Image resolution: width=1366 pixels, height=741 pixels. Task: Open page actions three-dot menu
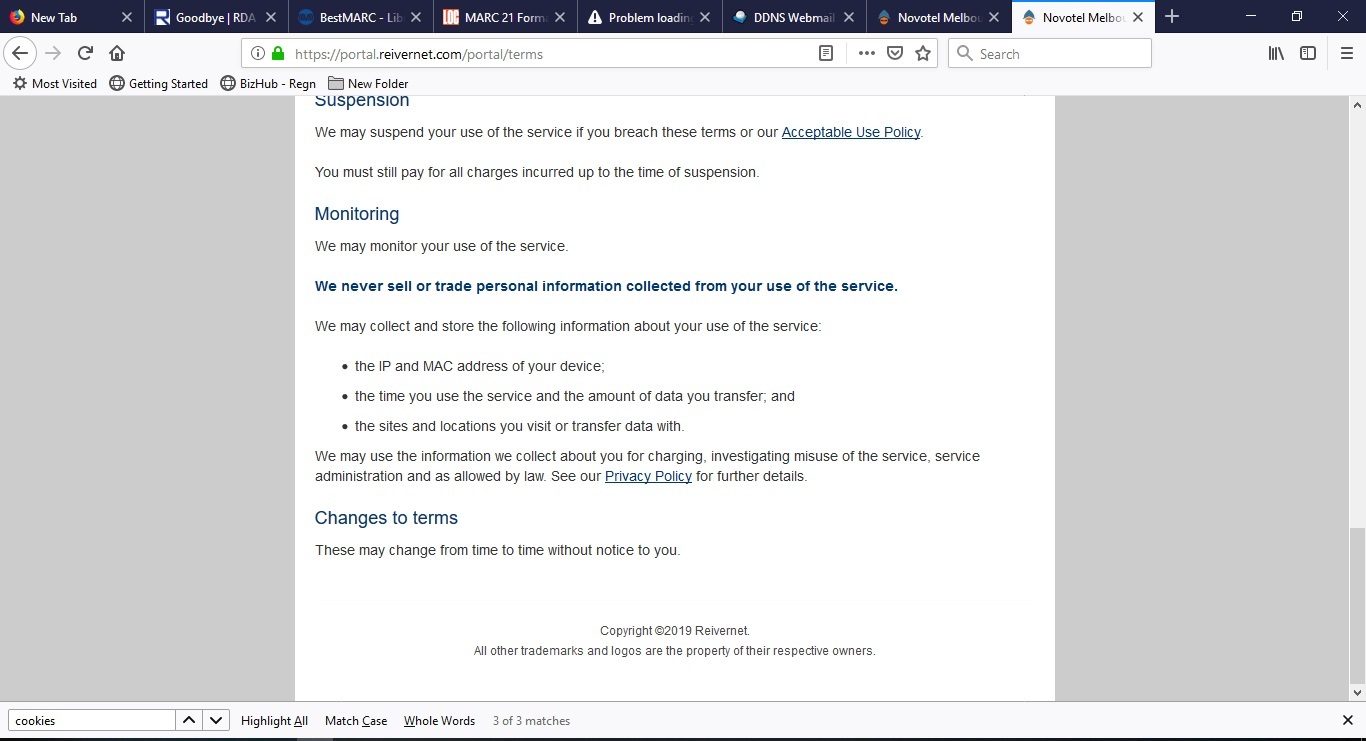(x=866, y=54)
